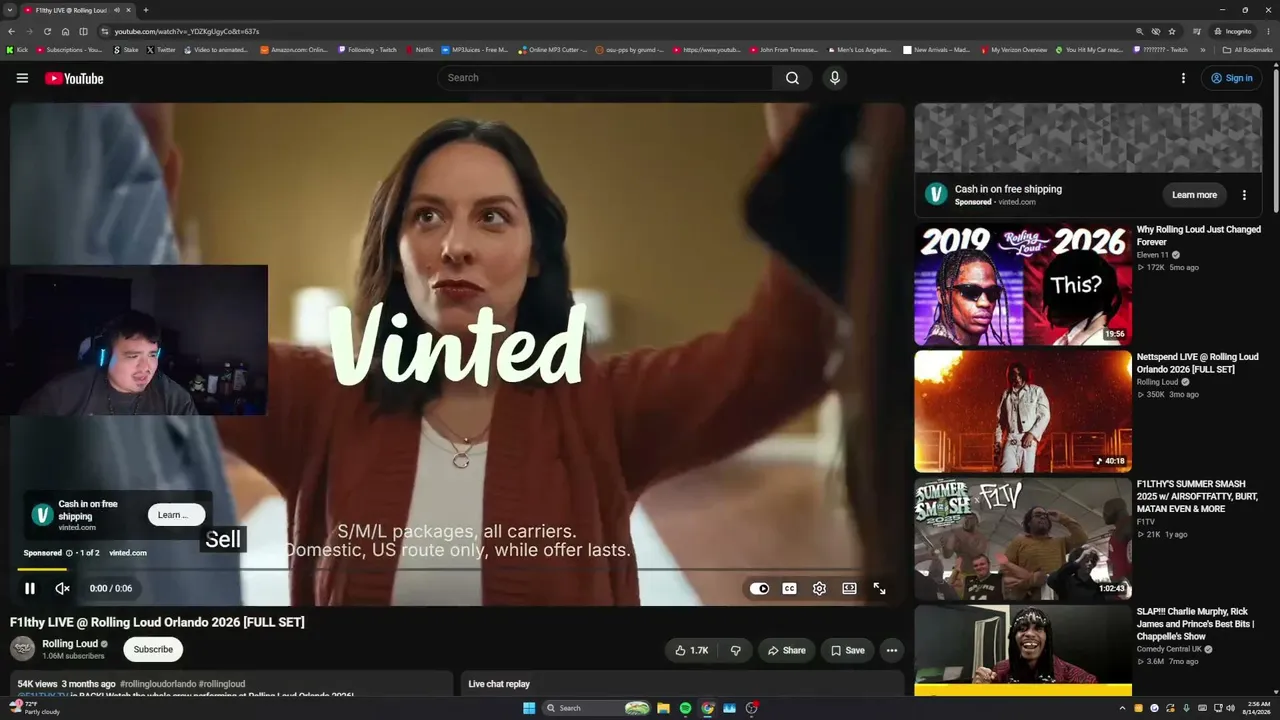
Task: Open the Netflix bookmark
Action: tap(420, 50)
